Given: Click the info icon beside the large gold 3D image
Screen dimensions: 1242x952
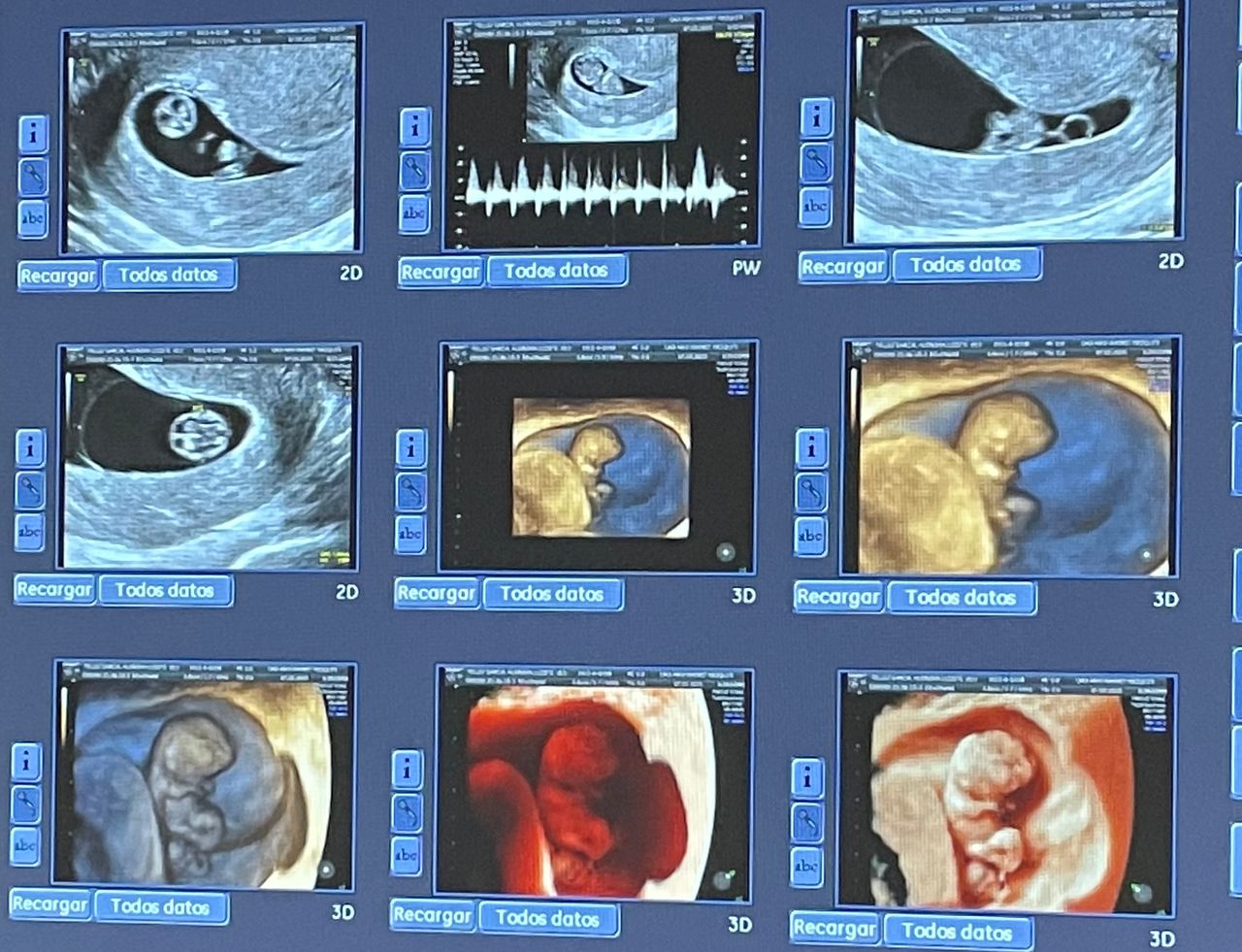Looking at the screenshot, I should pos(811,447).
